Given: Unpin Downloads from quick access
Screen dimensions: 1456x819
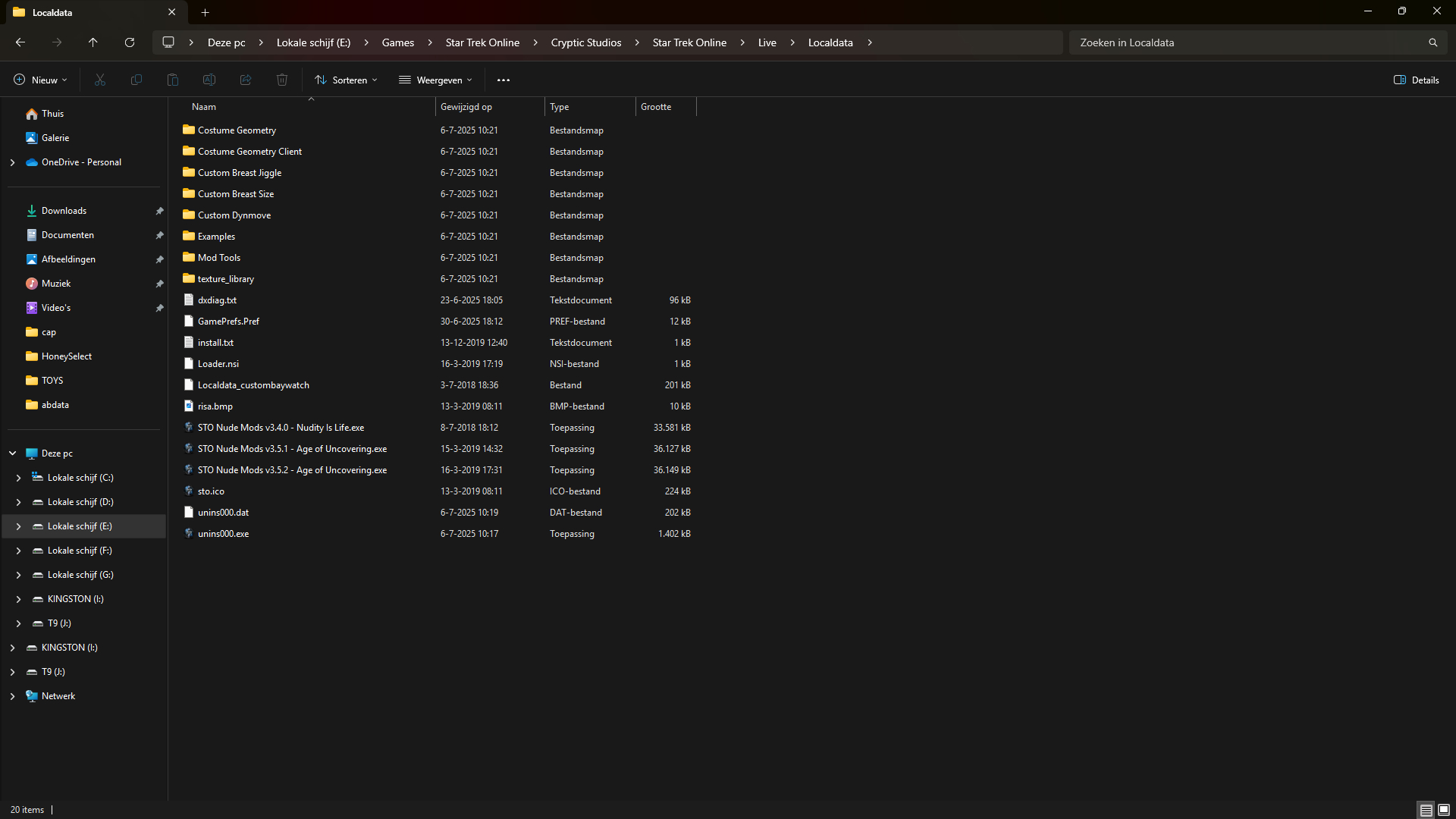Looking at the screenshot, I should click(x=159, y=211).
